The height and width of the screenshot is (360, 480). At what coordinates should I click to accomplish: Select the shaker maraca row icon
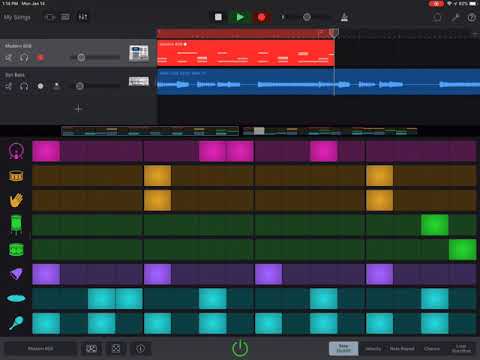16,323
